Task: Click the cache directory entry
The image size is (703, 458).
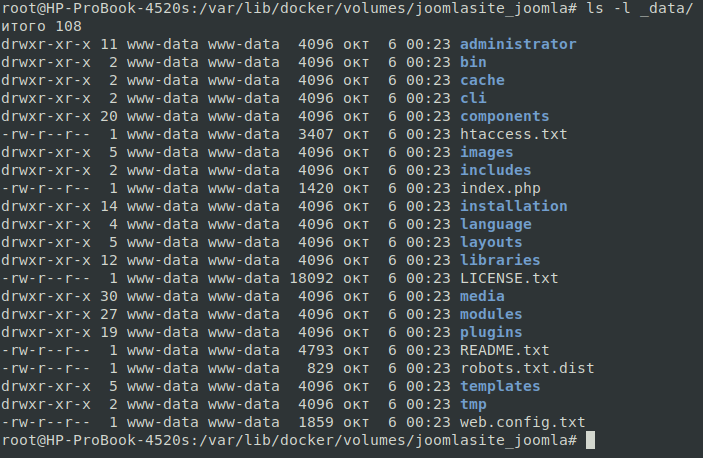Action: [482, 80]
